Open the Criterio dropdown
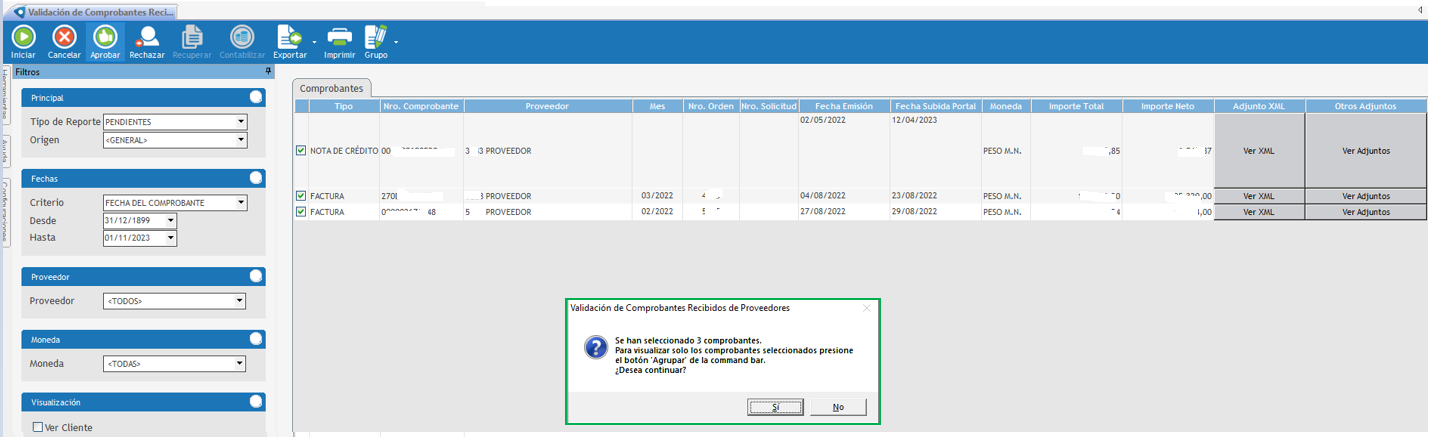 [240, 202]
